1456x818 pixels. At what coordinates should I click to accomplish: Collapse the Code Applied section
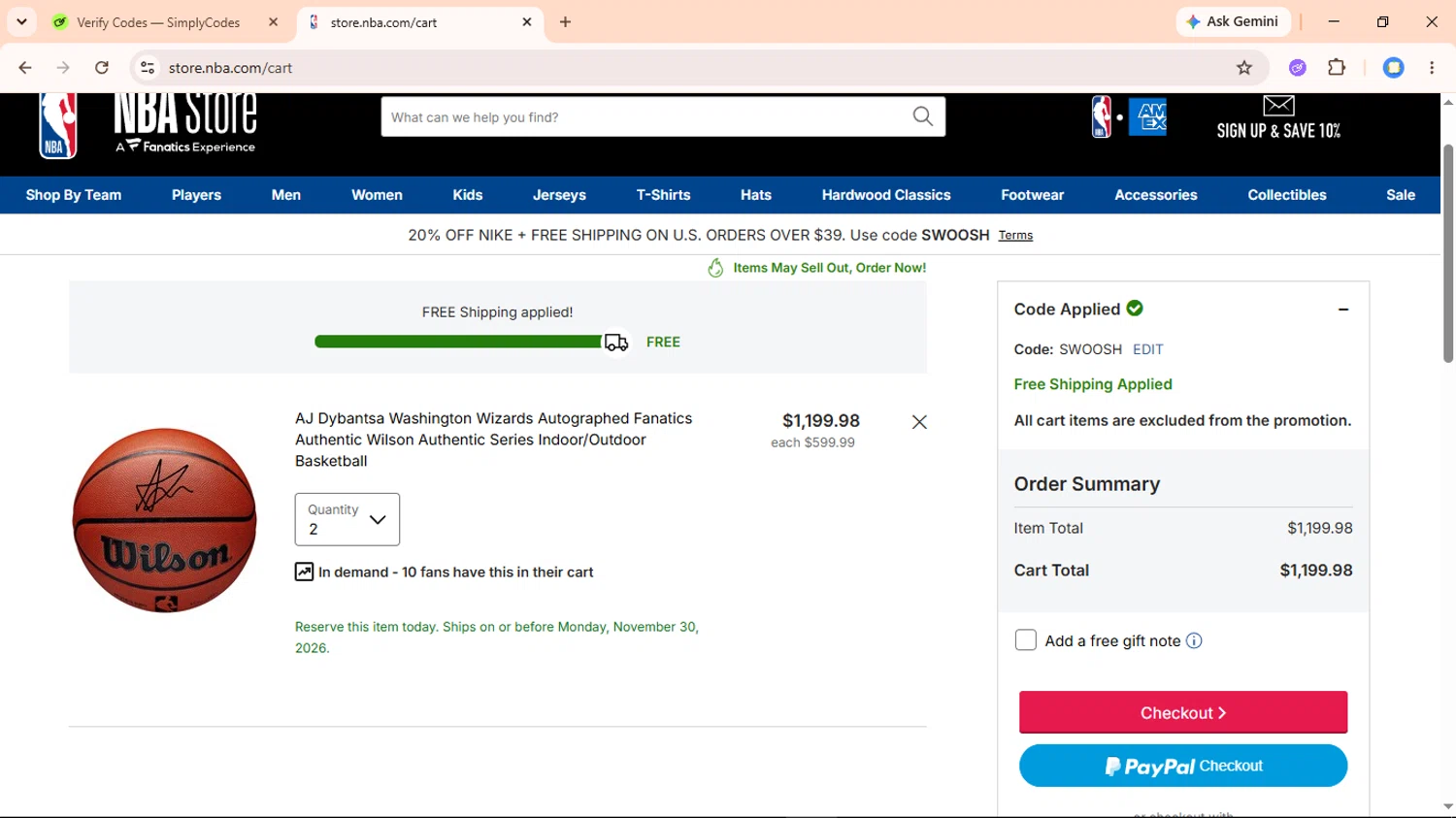point(1343,310)
